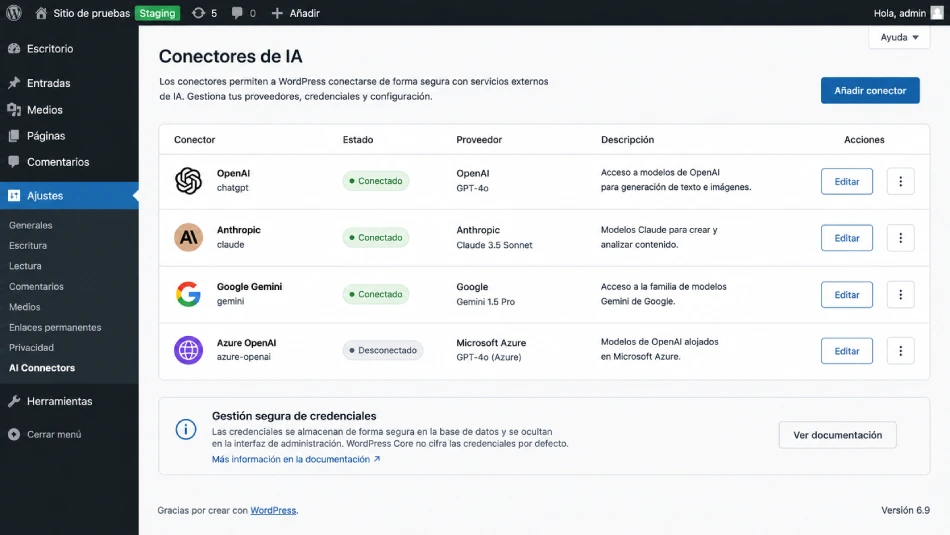Expand the Ayuda help dropdown
This screenshot has height=535, width=950.
(899, 38)
